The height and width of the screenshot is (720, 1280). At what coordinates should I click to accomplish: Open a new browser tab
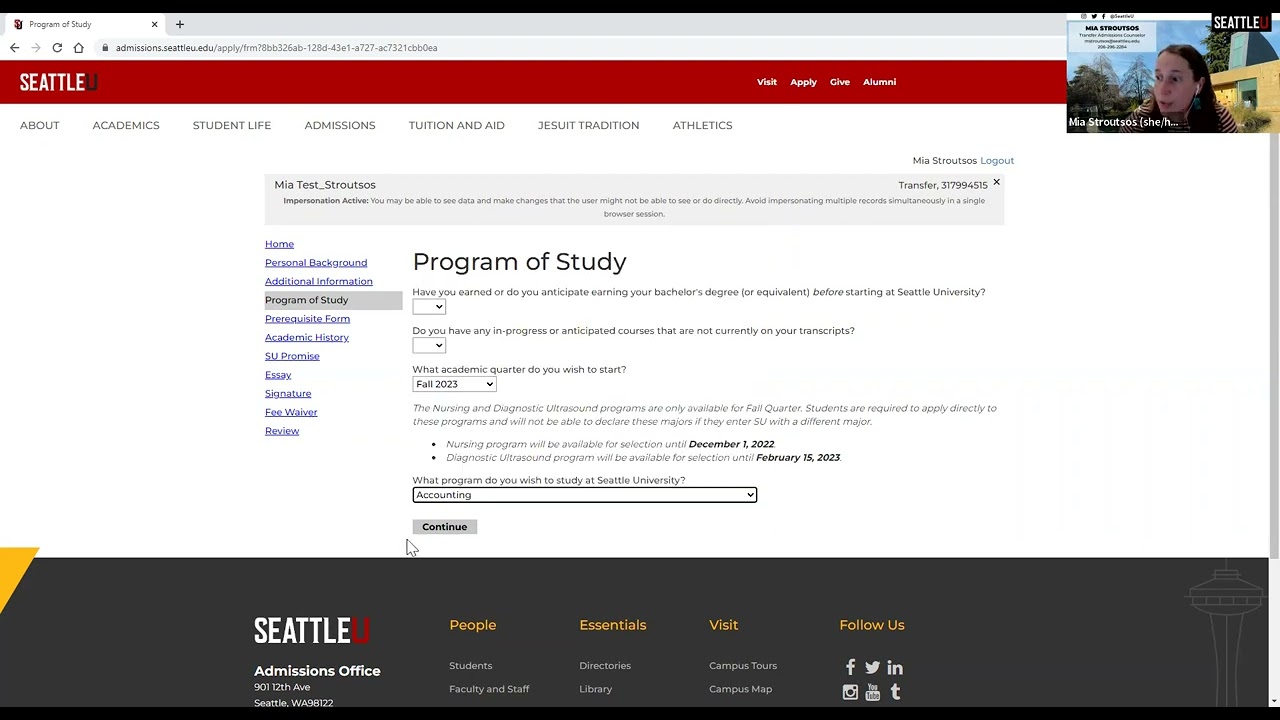(180, 24)
